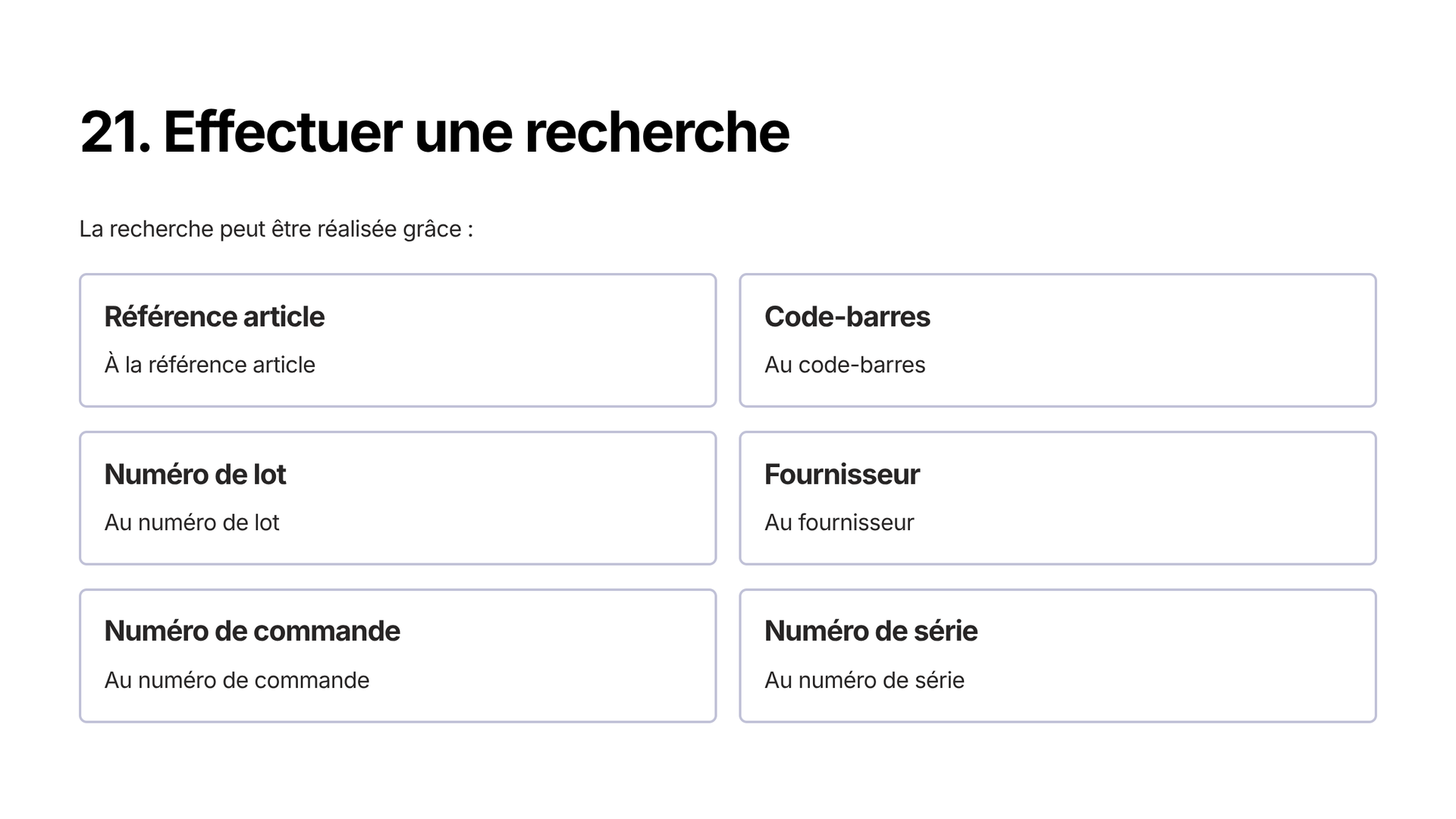Select the 'Numéro de série' card heading
1456x819 pixels.
(871, 631)
